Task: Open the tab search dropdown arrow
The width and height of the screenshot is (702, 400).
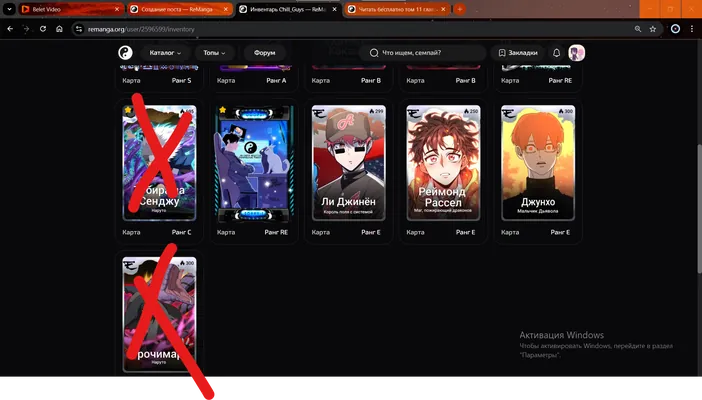Action: [x=9, y=9]
